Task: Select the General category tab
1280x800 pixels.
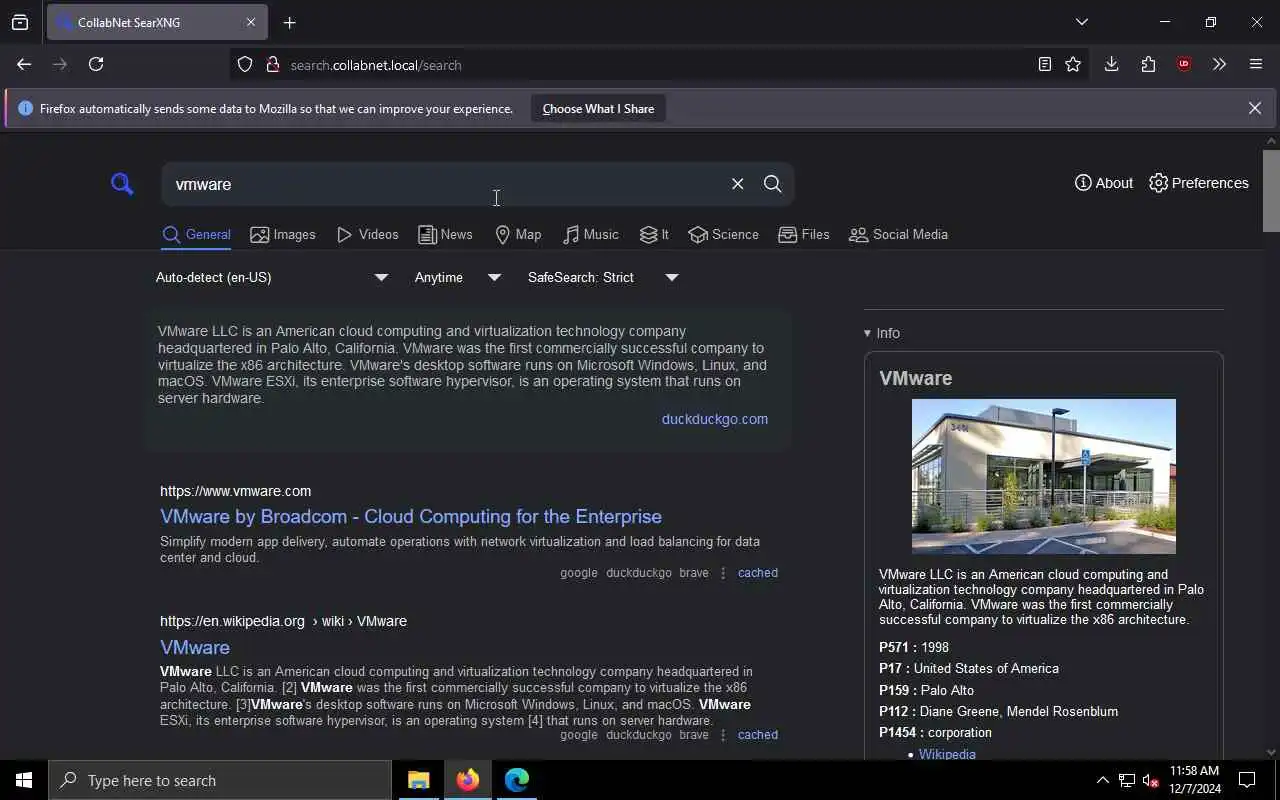Action: [196, 235]
